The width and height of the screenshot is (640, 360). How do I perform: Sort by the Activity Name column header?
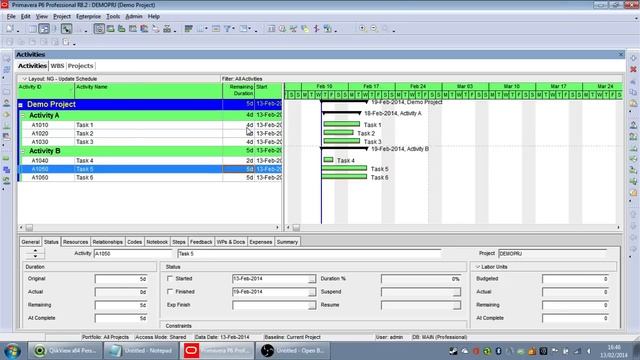149,90
